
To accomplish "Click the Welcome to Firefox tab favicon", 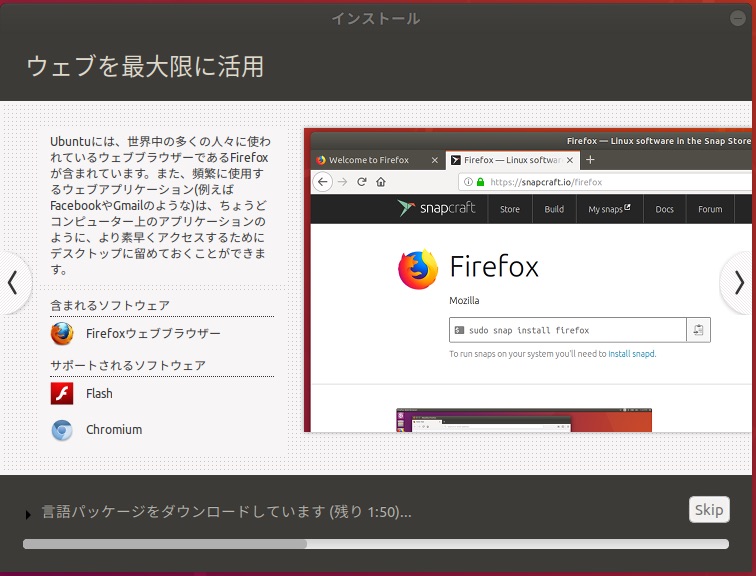I will [x=321, y=160].
